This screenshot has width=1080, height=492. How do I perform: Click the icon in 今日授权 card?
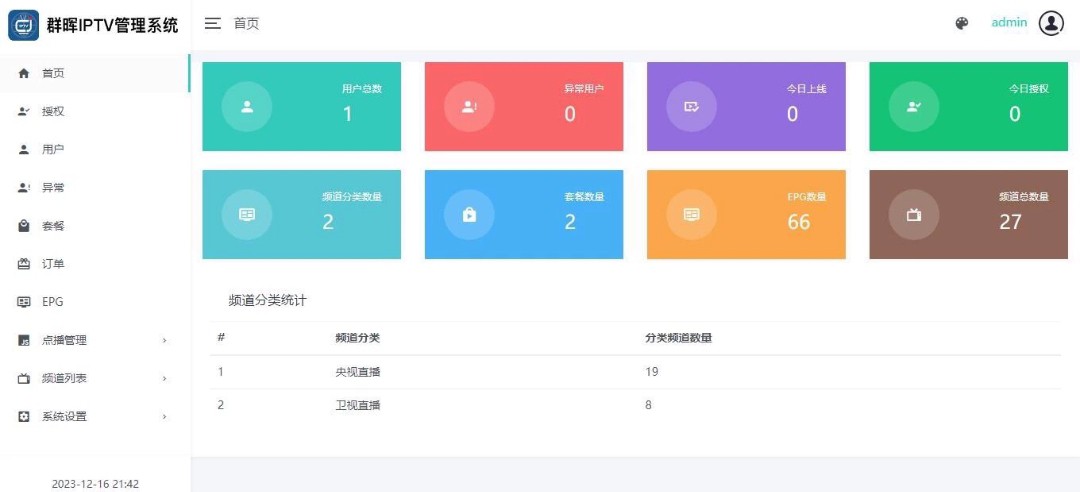(x=914, y=107)
